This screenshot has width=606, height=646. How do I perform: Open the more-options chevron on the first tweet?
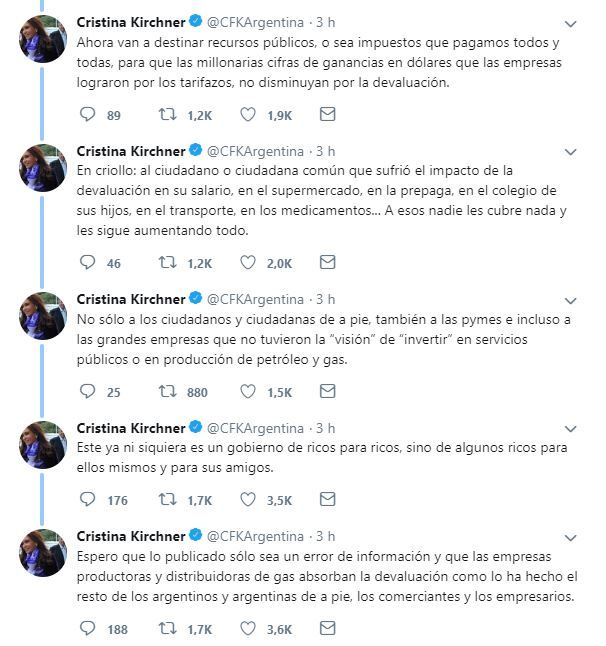click(570, 21)
